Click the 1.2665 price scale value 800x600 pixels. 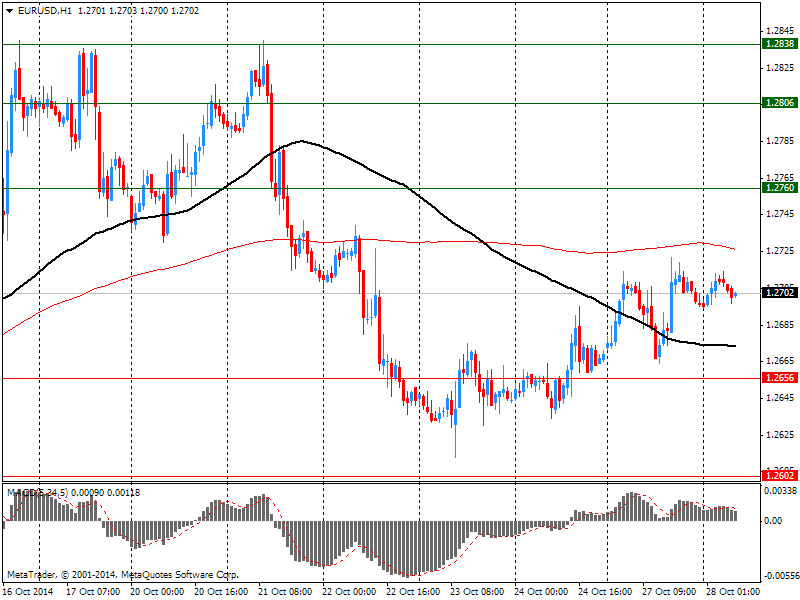(x=780, y=361)
